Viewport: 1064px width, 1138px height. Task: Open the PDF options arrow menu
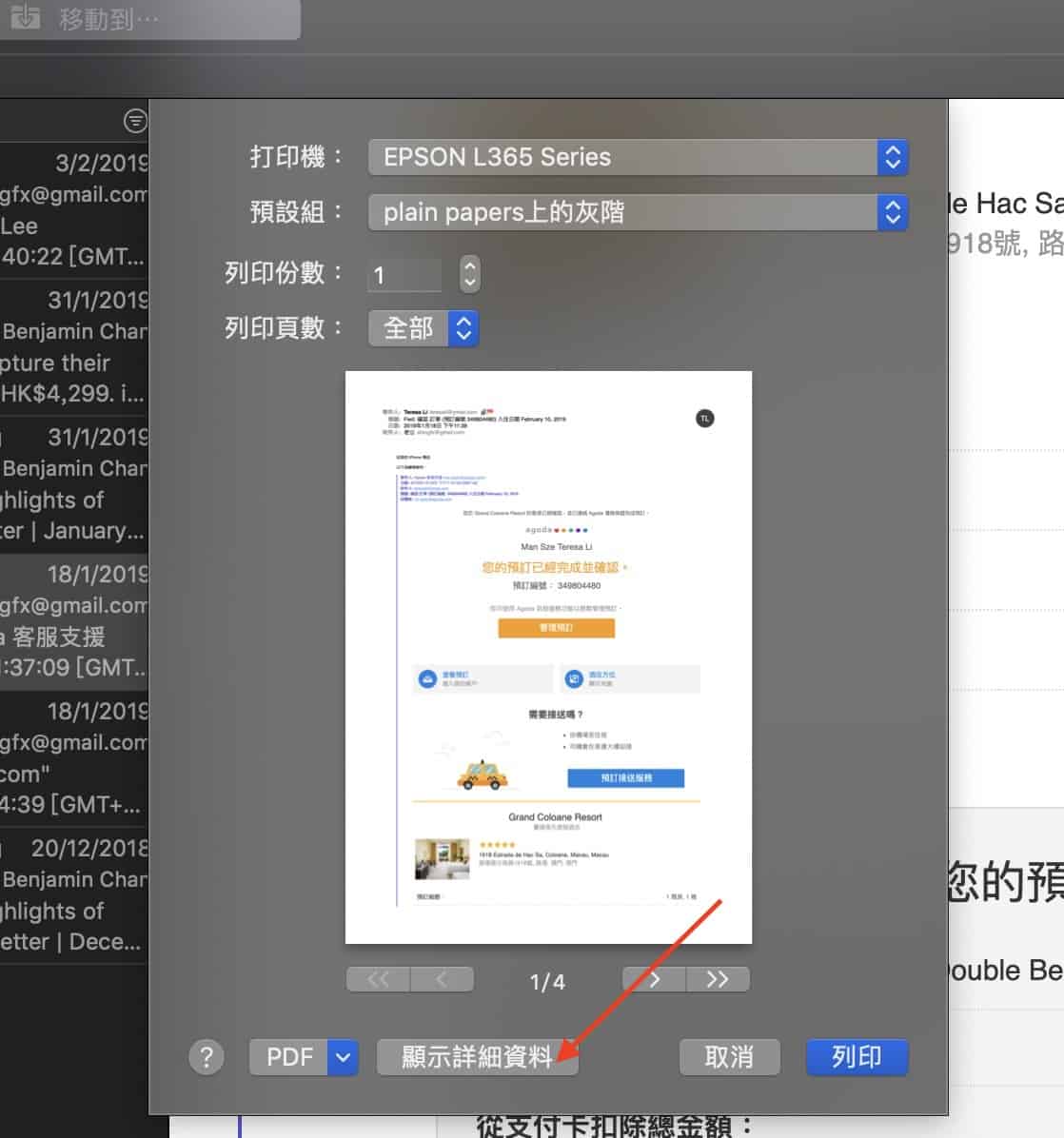pos(343,1057)
